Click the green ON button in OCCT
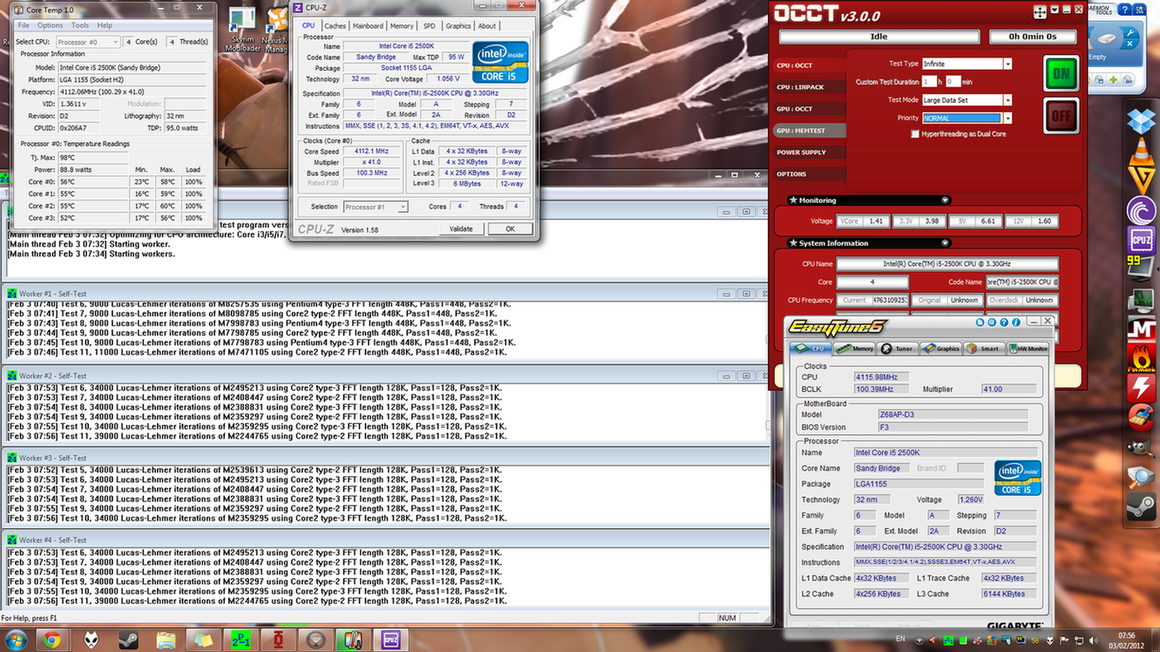Viewport: 1160px width, 652px height. click(1061, 73)
